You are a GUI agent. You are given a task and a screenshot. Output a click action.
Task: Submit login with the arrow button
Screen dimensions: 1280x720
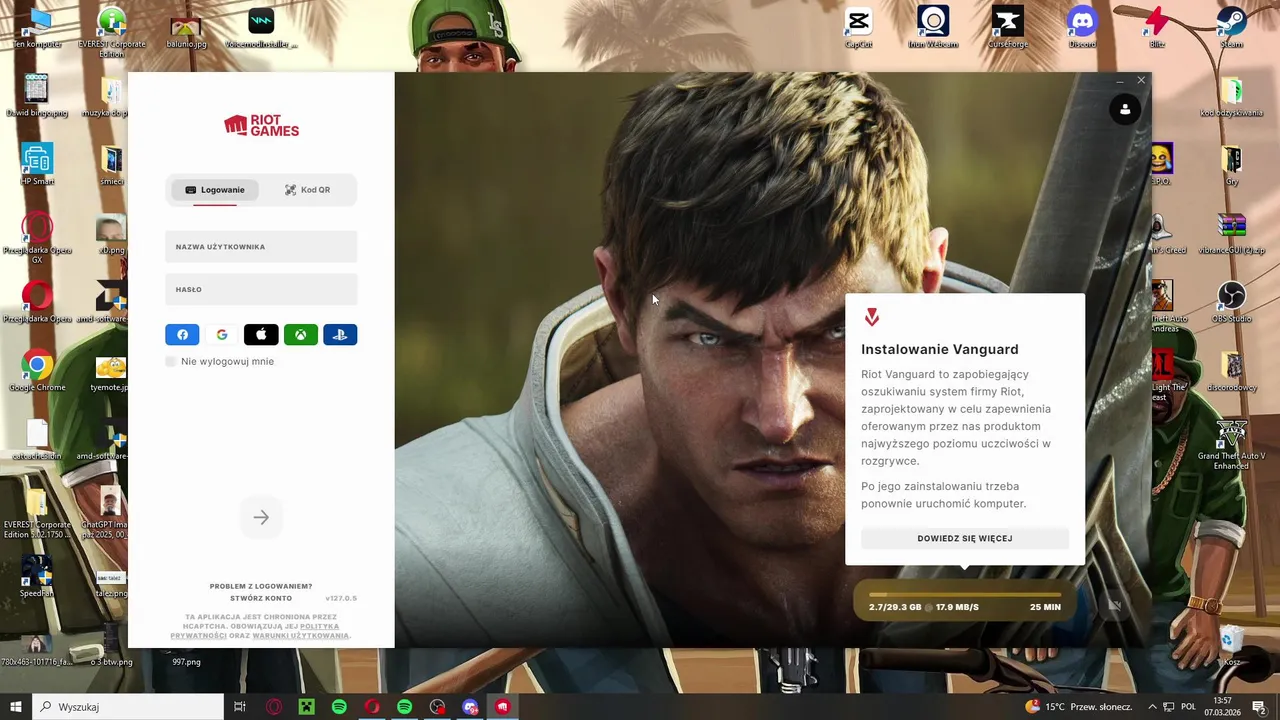tap(261, 517)
